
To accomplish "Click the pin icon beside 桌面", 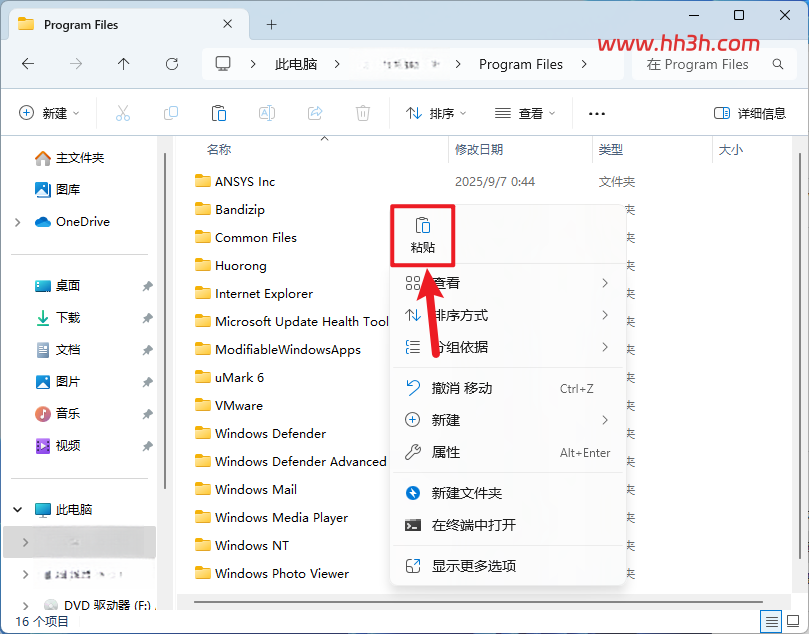I will 148,286.
